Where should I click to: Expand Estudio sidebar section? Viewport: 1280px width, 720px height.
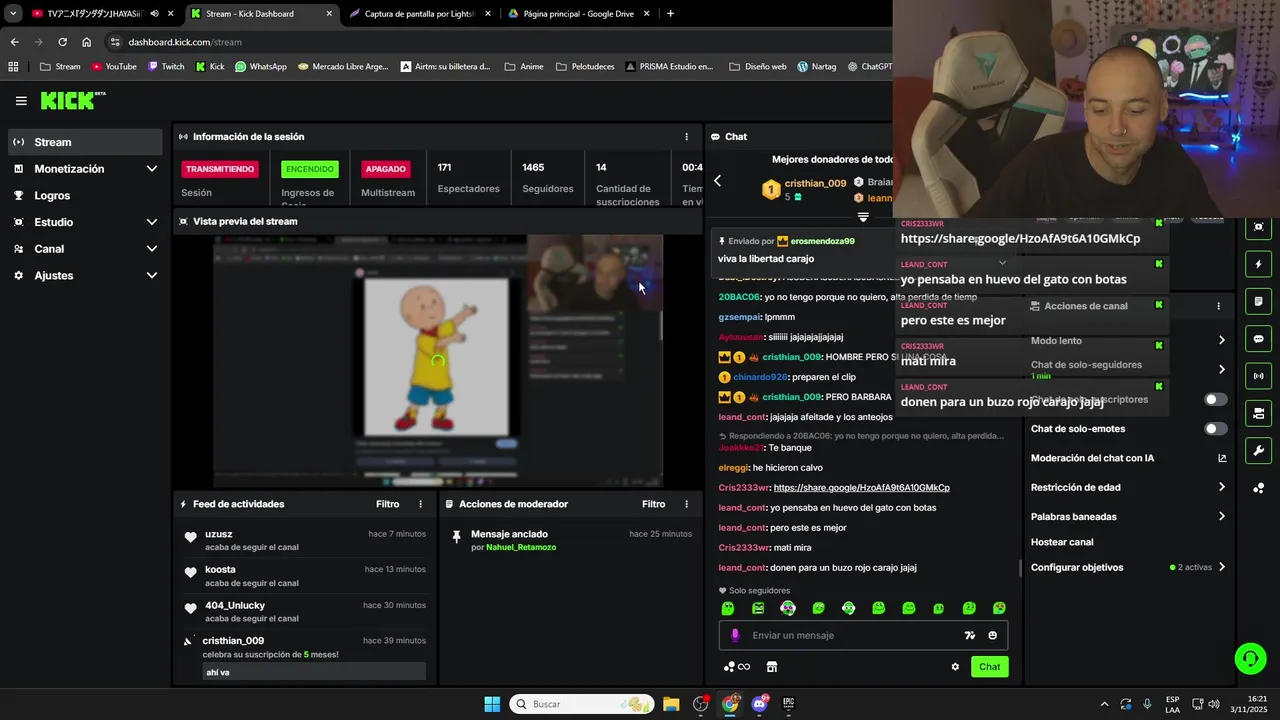[x=152, y=222]
